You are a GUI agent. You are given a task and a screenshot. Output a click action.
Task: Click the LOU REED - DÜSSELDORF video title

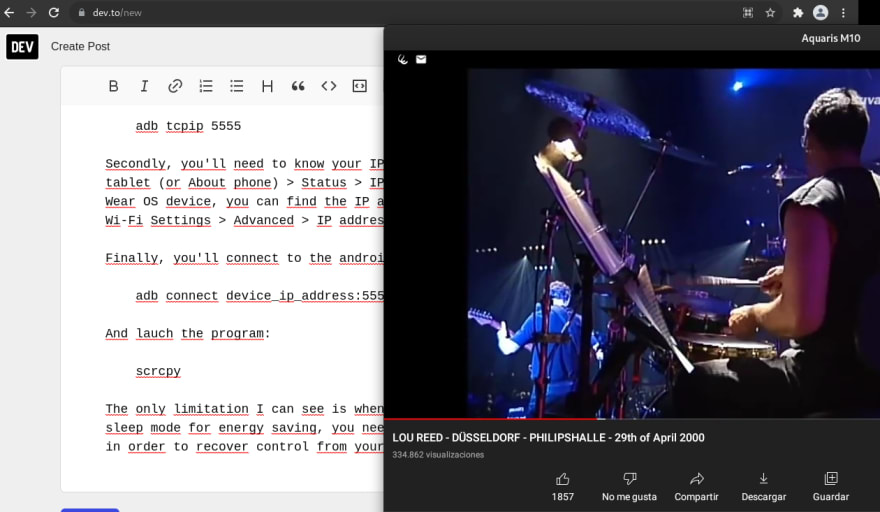tap(548, 438)
